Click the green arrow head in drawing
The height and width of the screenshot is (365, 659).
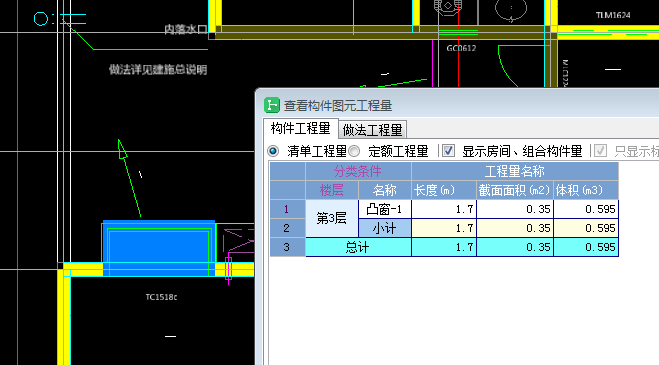tap(122, 149)
